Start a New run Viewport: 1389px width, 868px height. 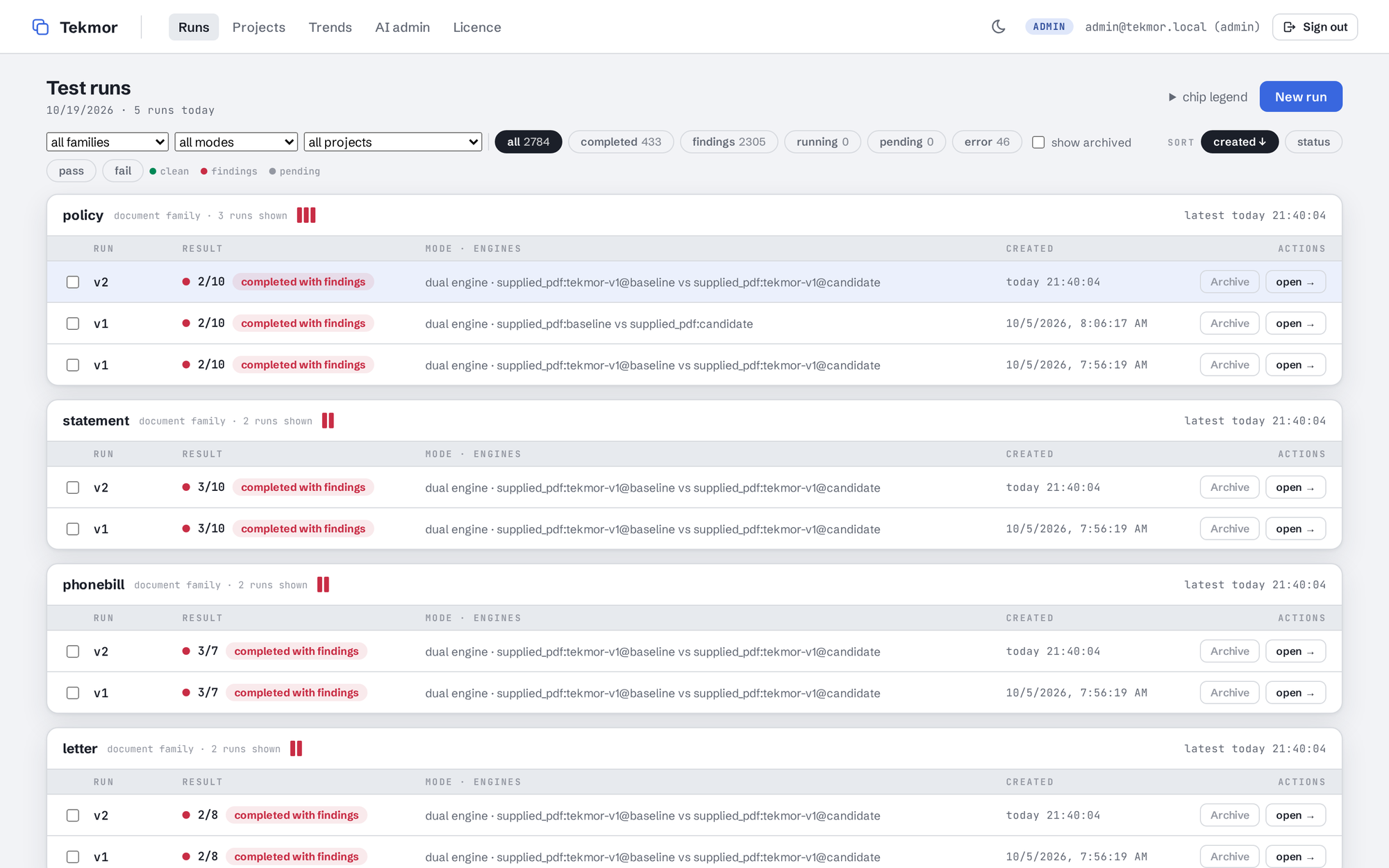coord(1301,97)
